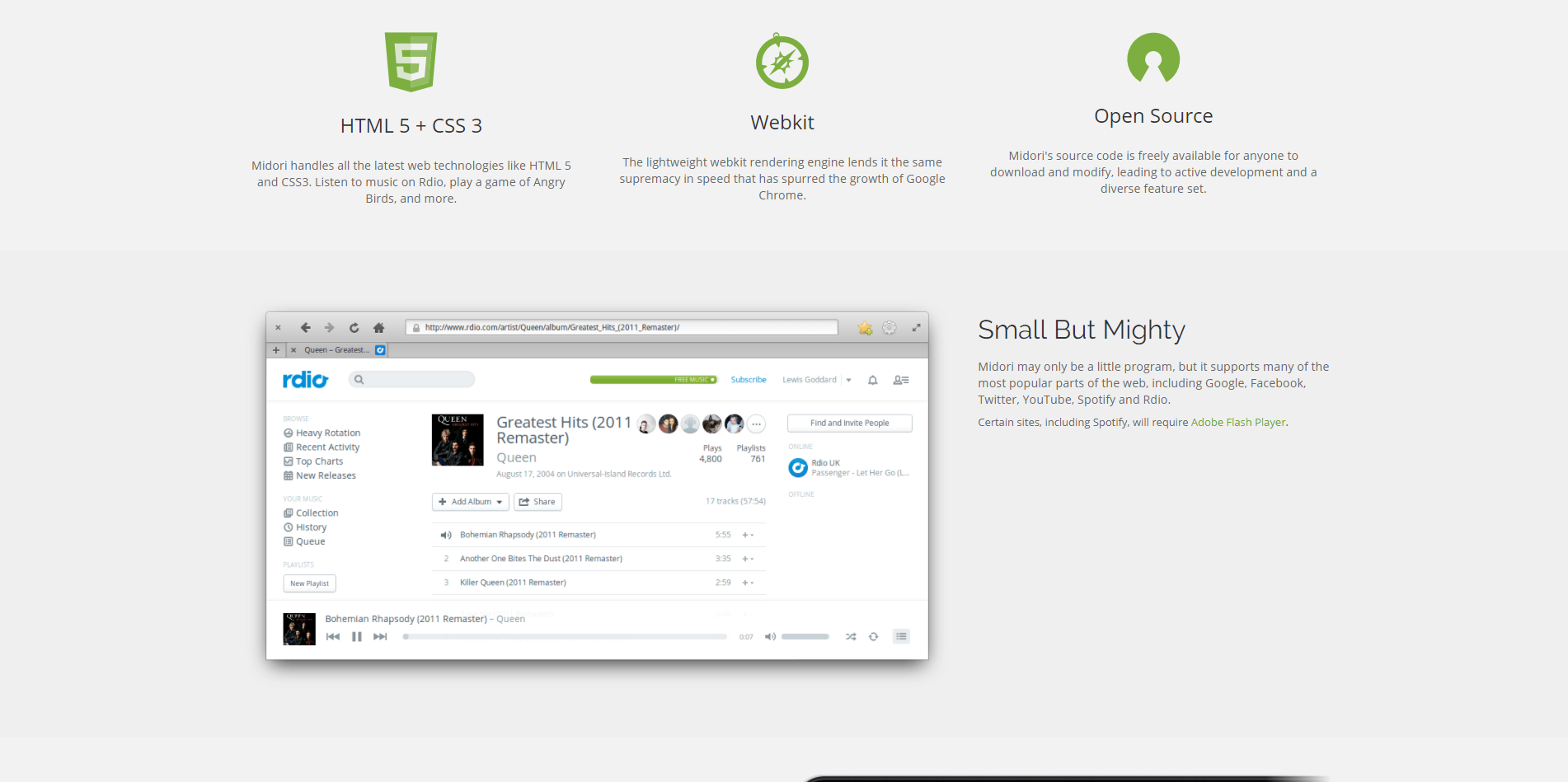Skip to the previous track
Screen dimensions: 1568x782
click(x=333, y=636)
